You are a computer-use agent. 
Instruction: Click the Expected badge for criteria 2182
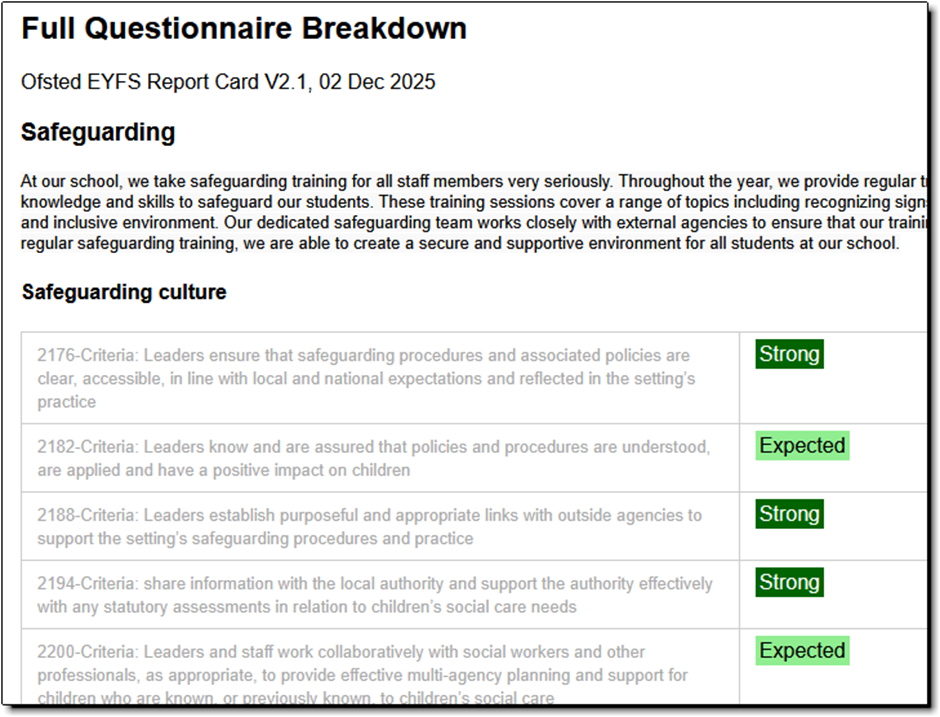pos(802,446)
